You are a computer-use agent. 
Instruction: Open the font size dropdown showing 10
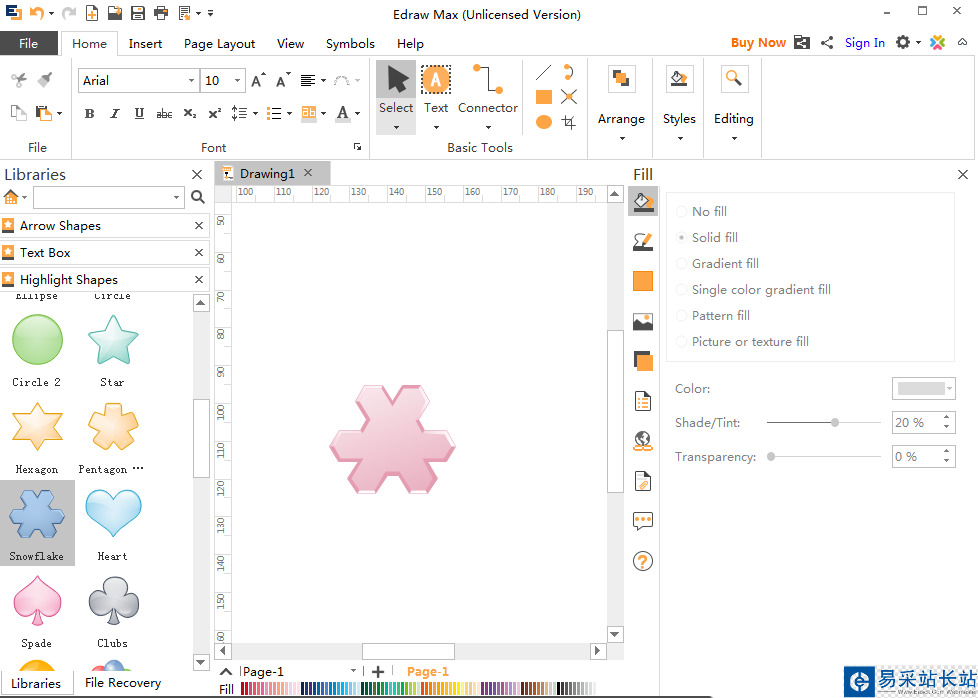(x=237, y=80)
